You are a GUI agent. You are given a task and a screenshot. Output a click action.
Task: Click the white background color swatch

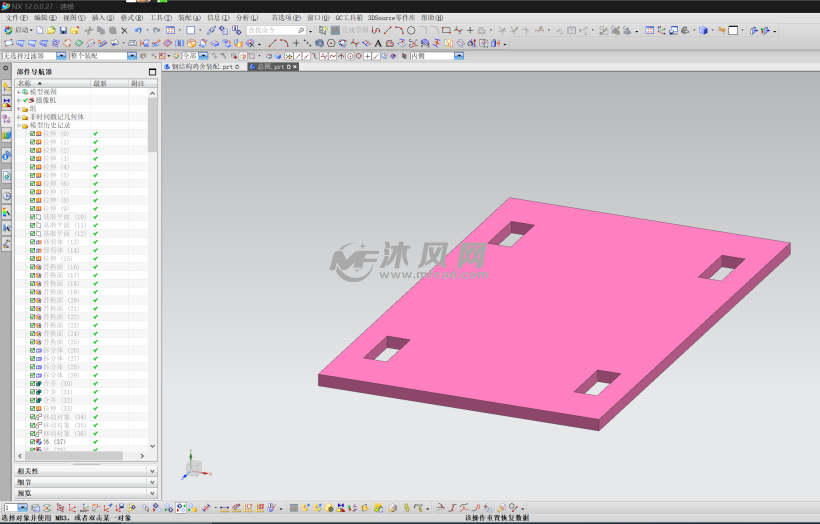click(x=733, y=31)
